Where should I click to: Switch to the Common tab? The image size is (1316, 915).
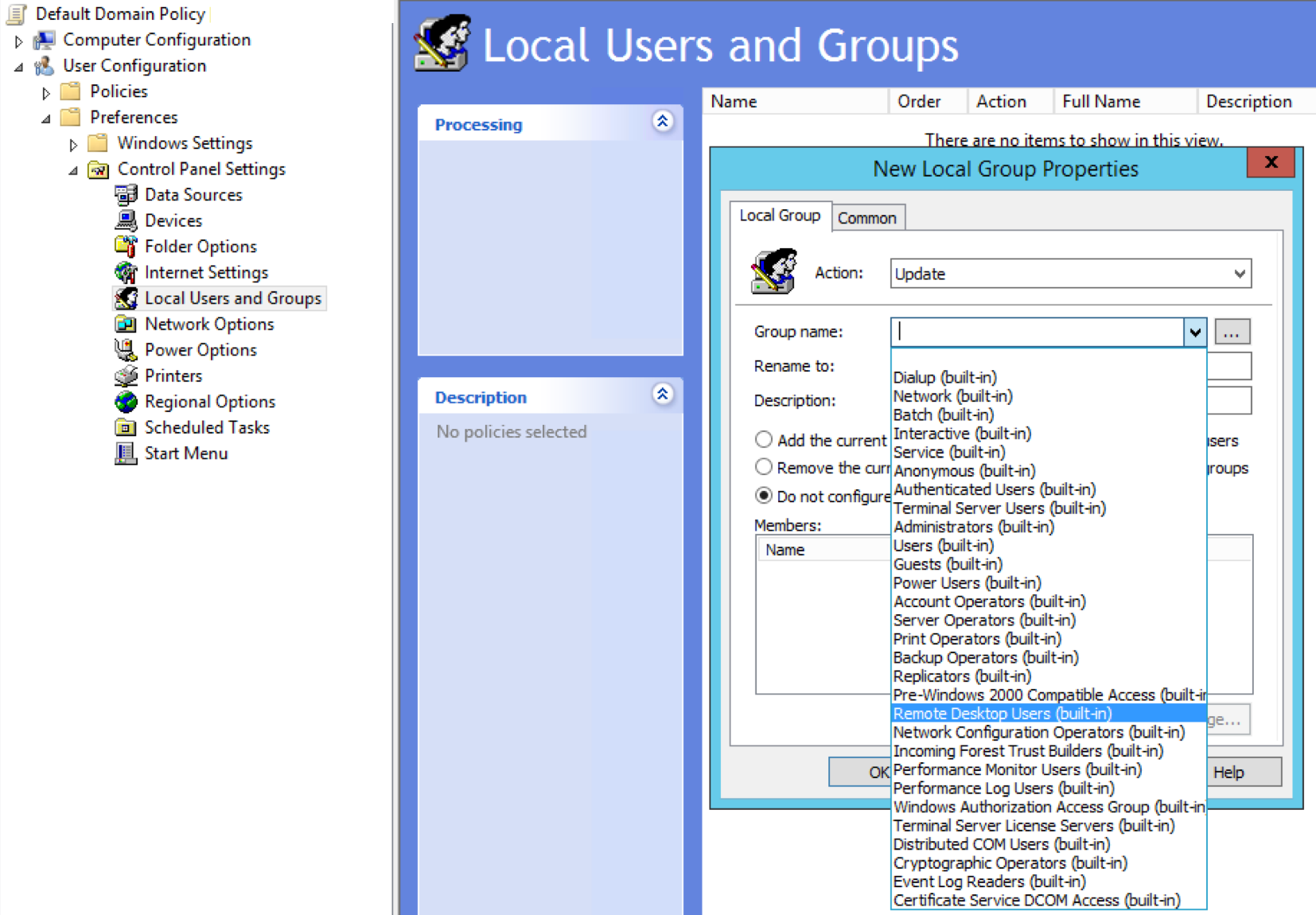tap(866, 218)
